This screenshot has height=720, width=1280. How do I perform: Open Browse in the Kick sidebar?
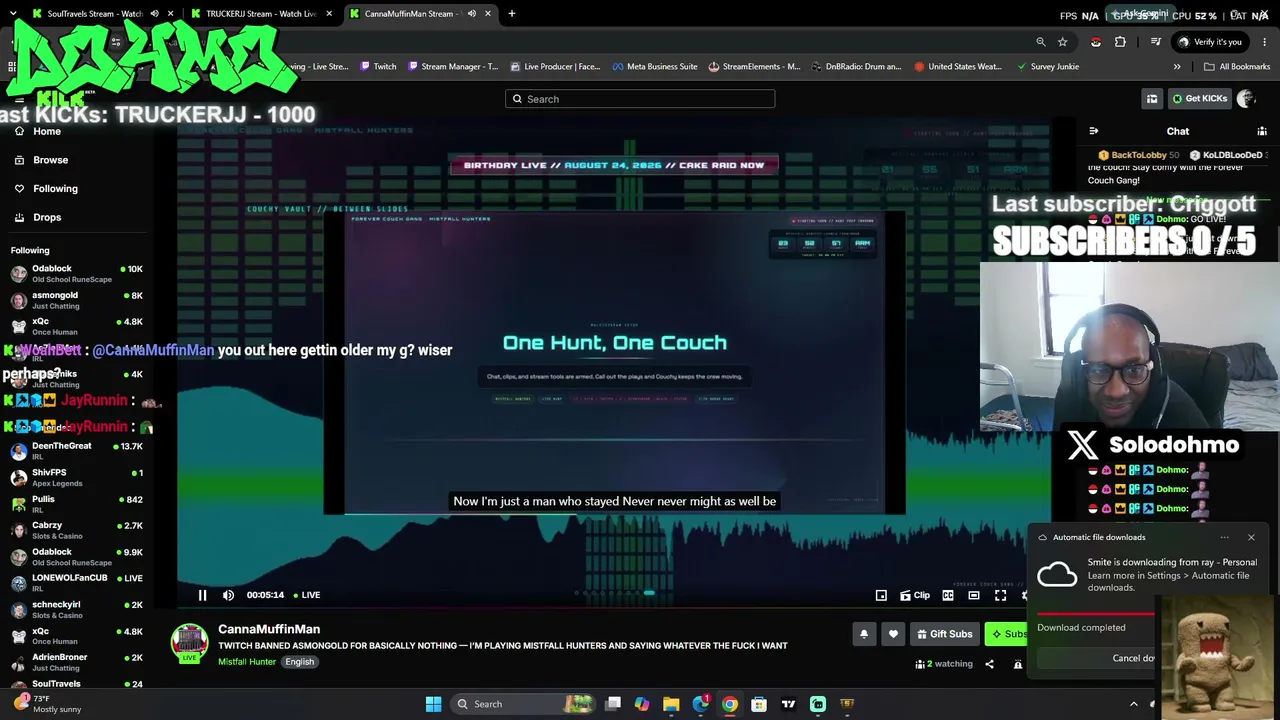(x=50, y=160)
